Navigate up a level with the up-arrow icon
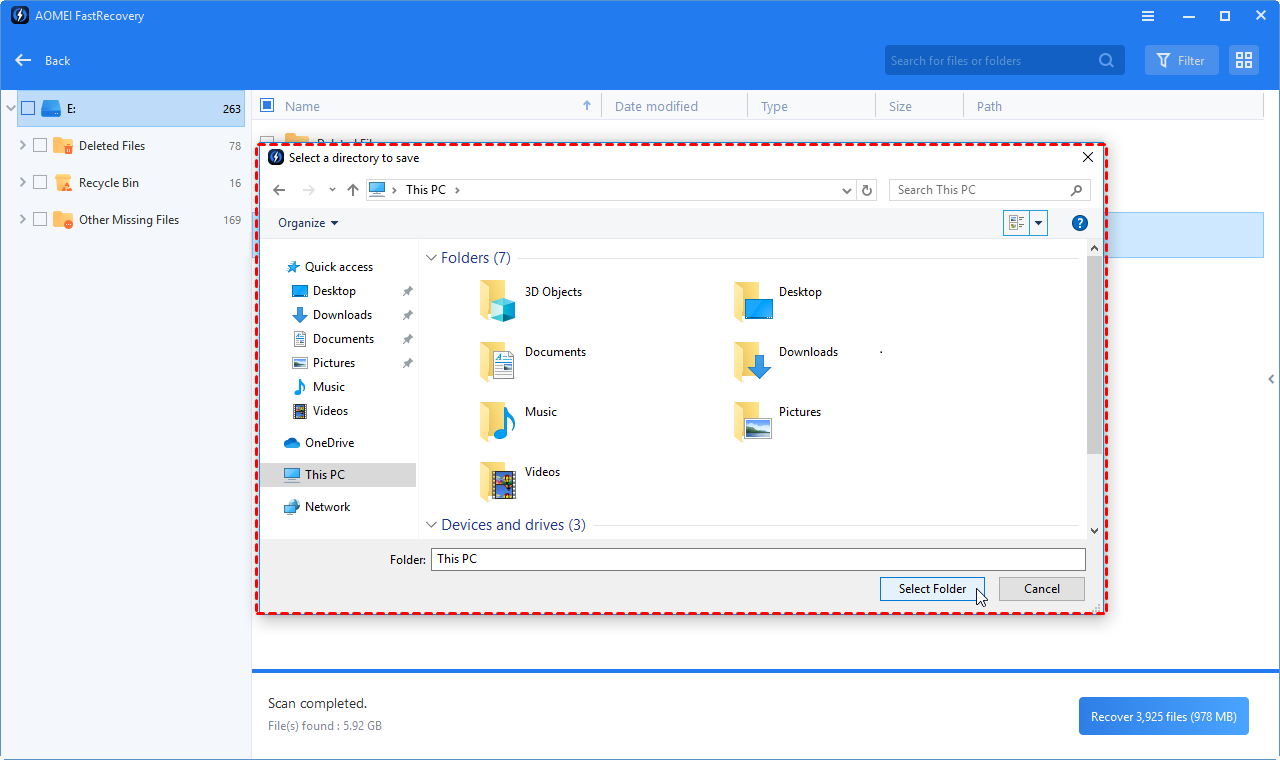 click(x=352, y=189)
